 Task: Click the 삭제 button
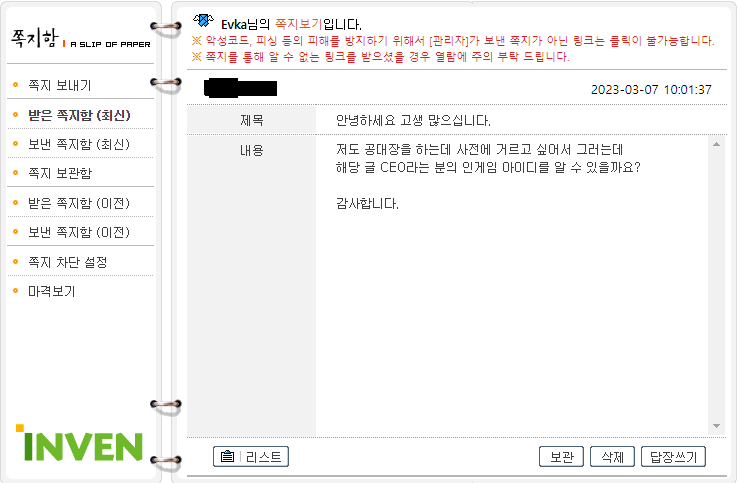(x=612, y=457)
